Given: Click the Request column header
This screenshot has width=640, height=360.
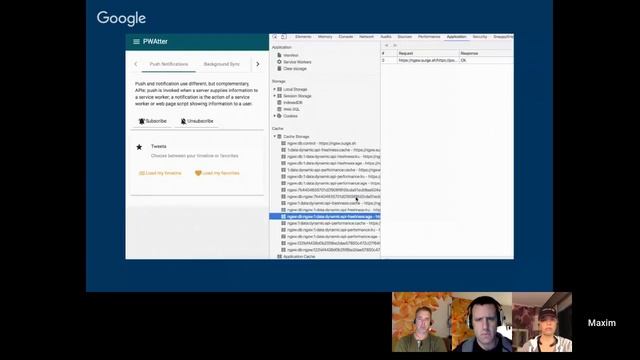Looking at the screenshot, I should [x=428, y=53].
